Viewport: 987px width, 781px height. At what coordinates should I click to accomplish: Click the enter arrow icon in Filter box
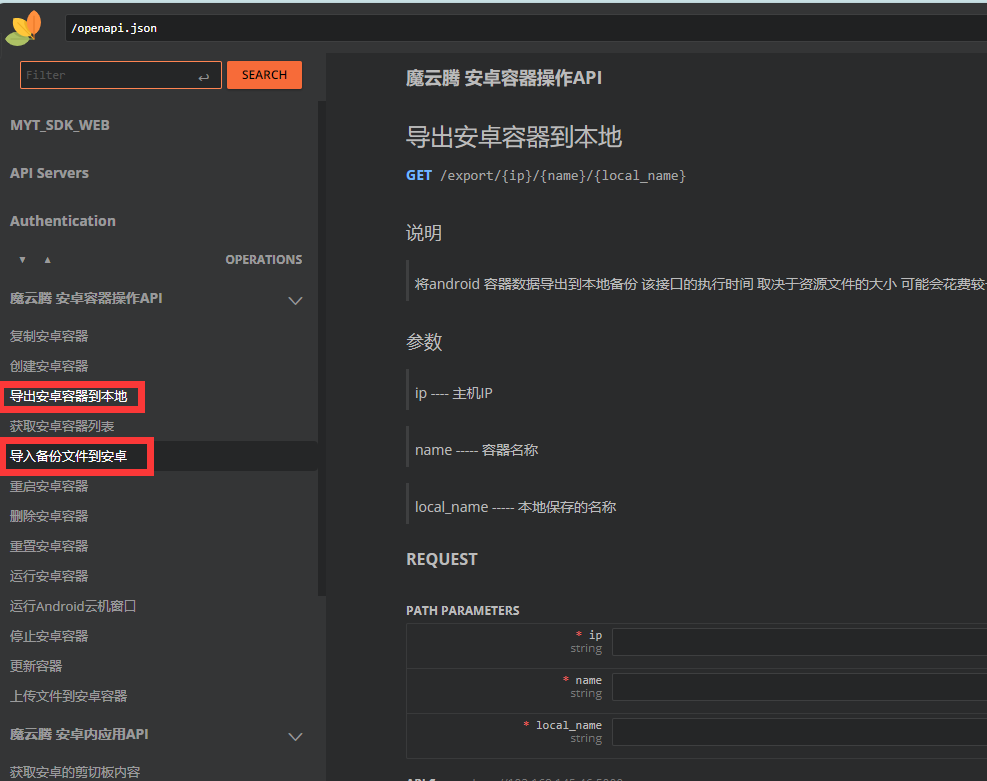click(204, 76)
